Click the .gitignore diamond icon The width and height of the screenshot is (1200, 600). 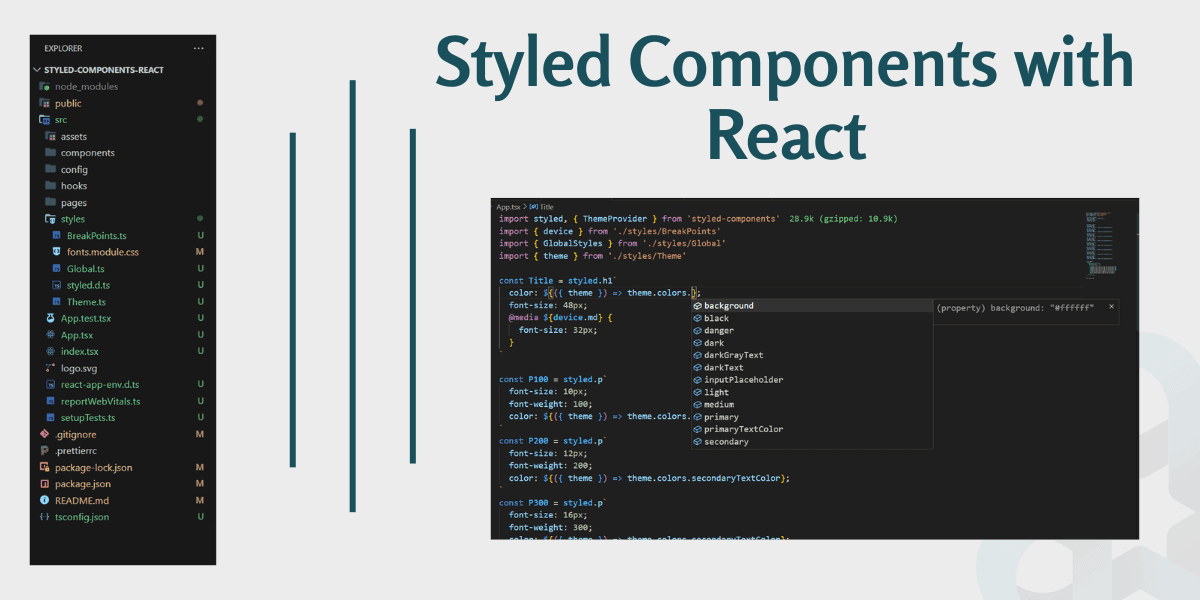[42, 434]
